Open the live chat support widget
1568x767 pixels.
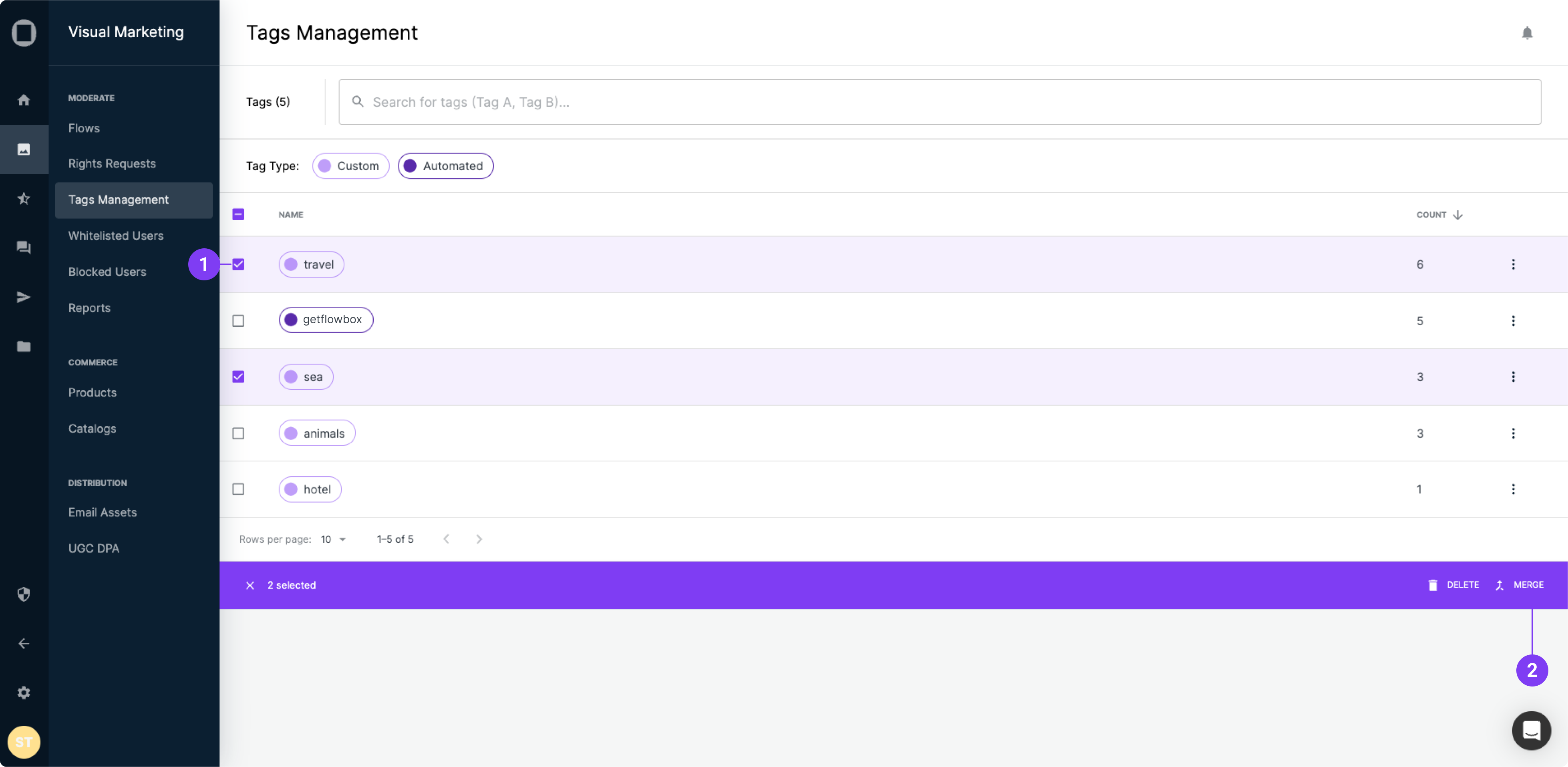point(1531,730)
